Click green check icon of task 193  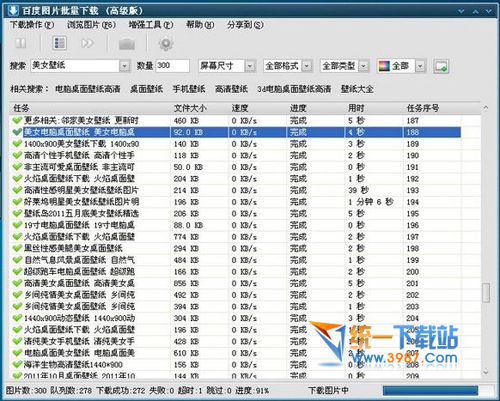pyautogui.click(x=17, y=190)
